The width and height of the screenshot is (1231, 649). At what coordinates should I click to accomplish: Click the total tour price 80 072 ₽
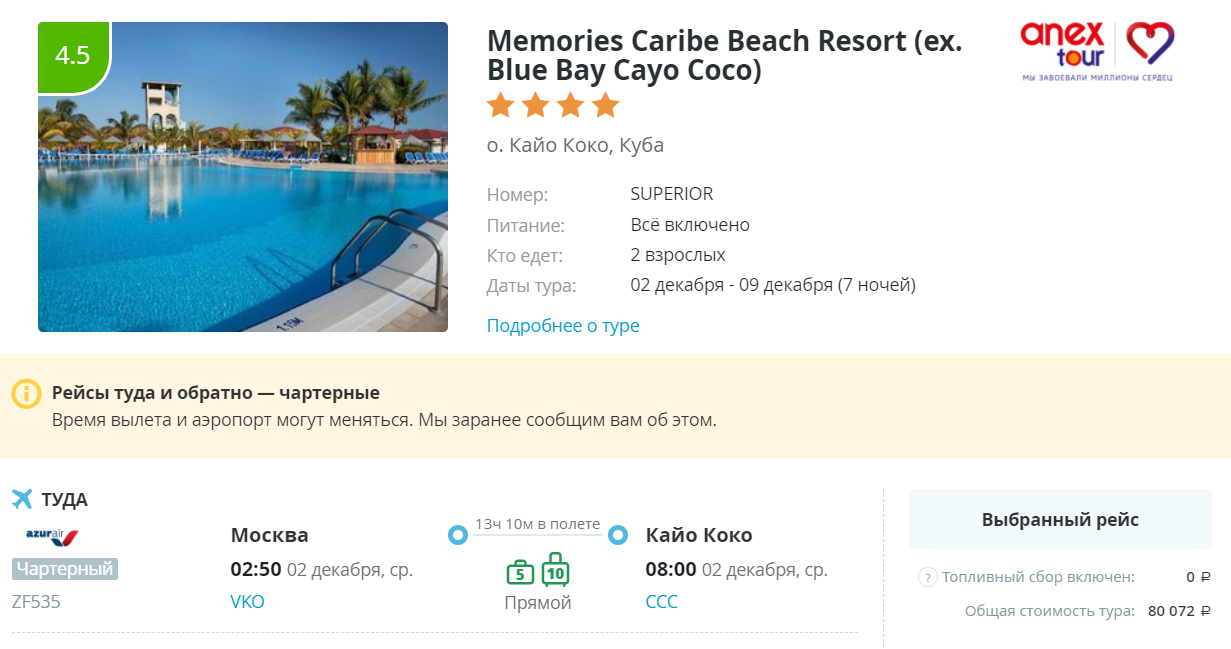(x=1179, y=611)
